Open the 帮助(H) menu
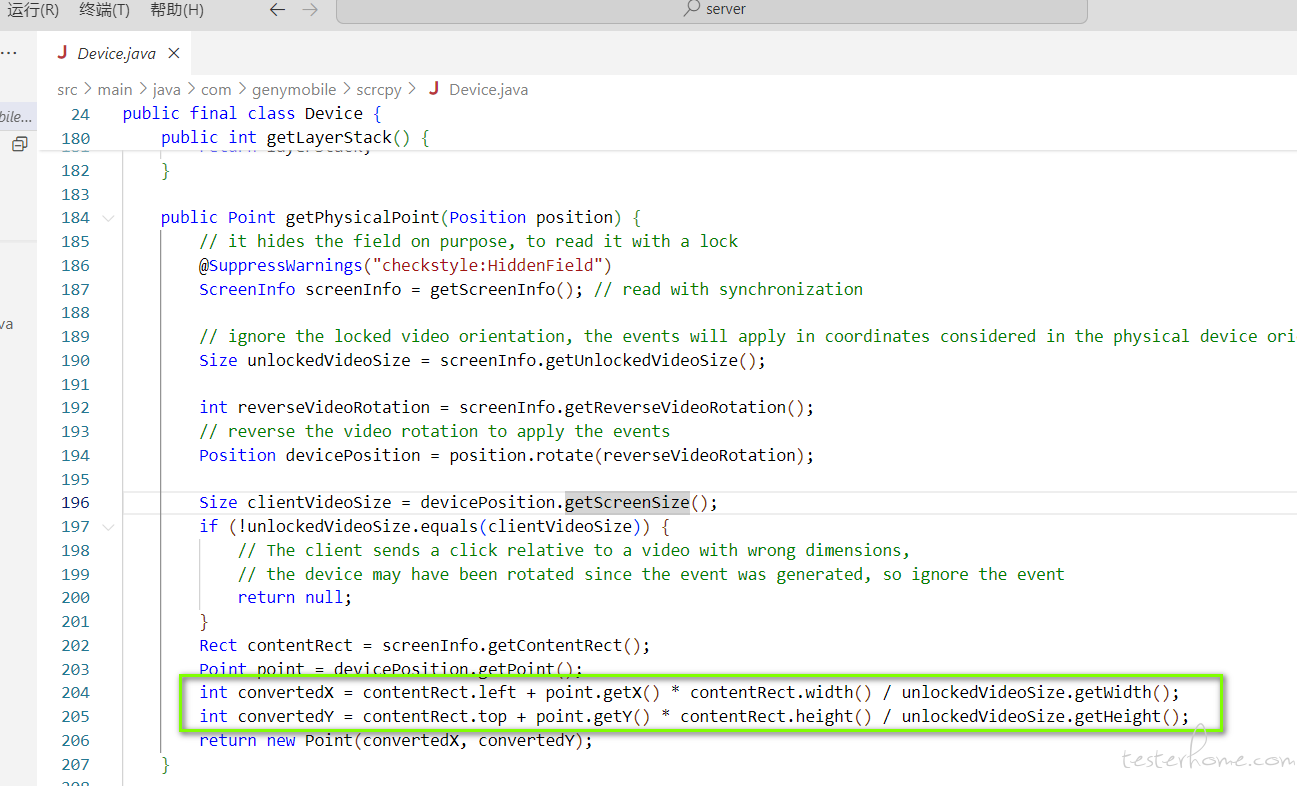This screenshot has height=786, width=1297. [x=177, y=10]
